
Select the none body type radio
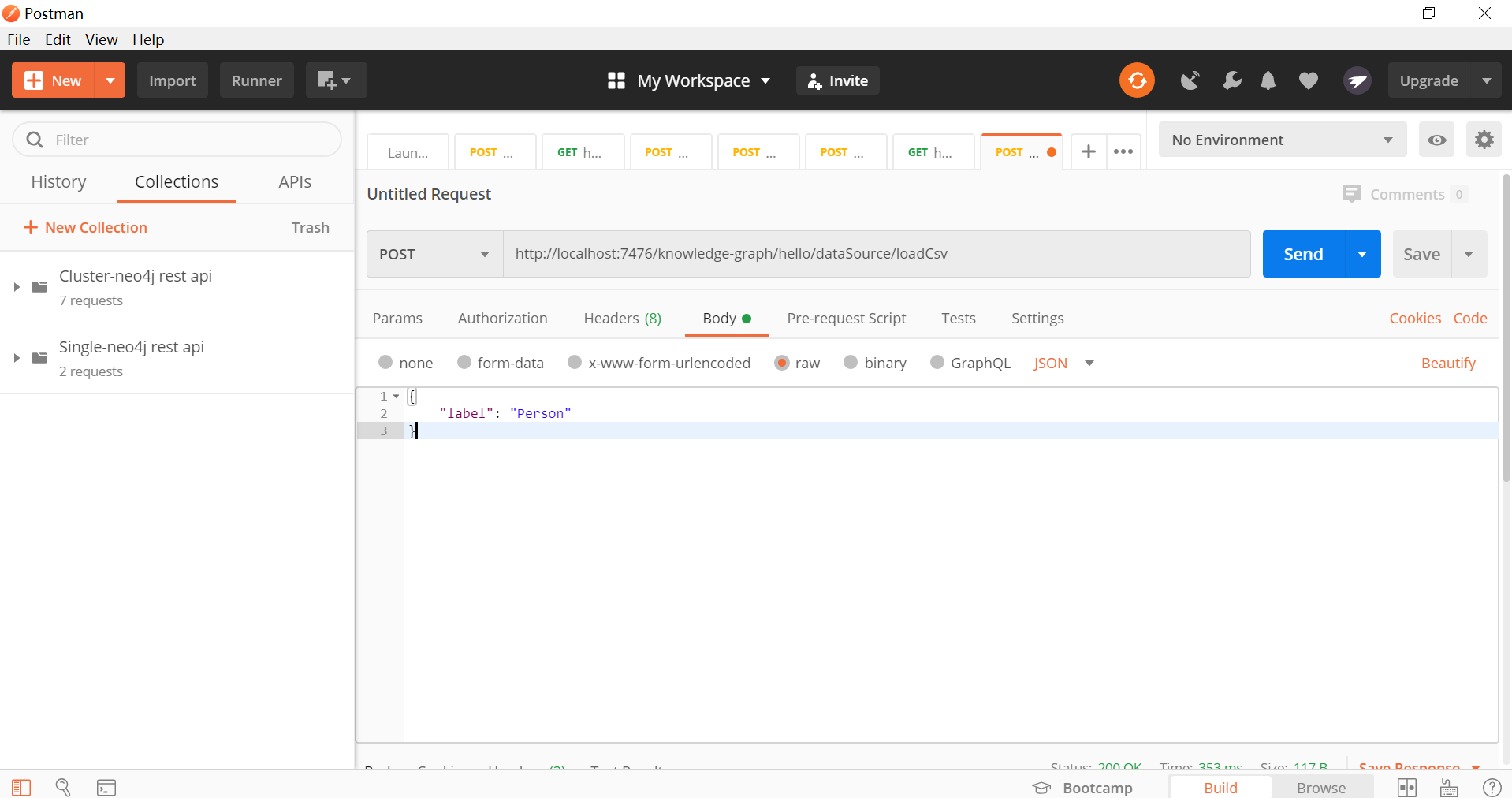385,362
